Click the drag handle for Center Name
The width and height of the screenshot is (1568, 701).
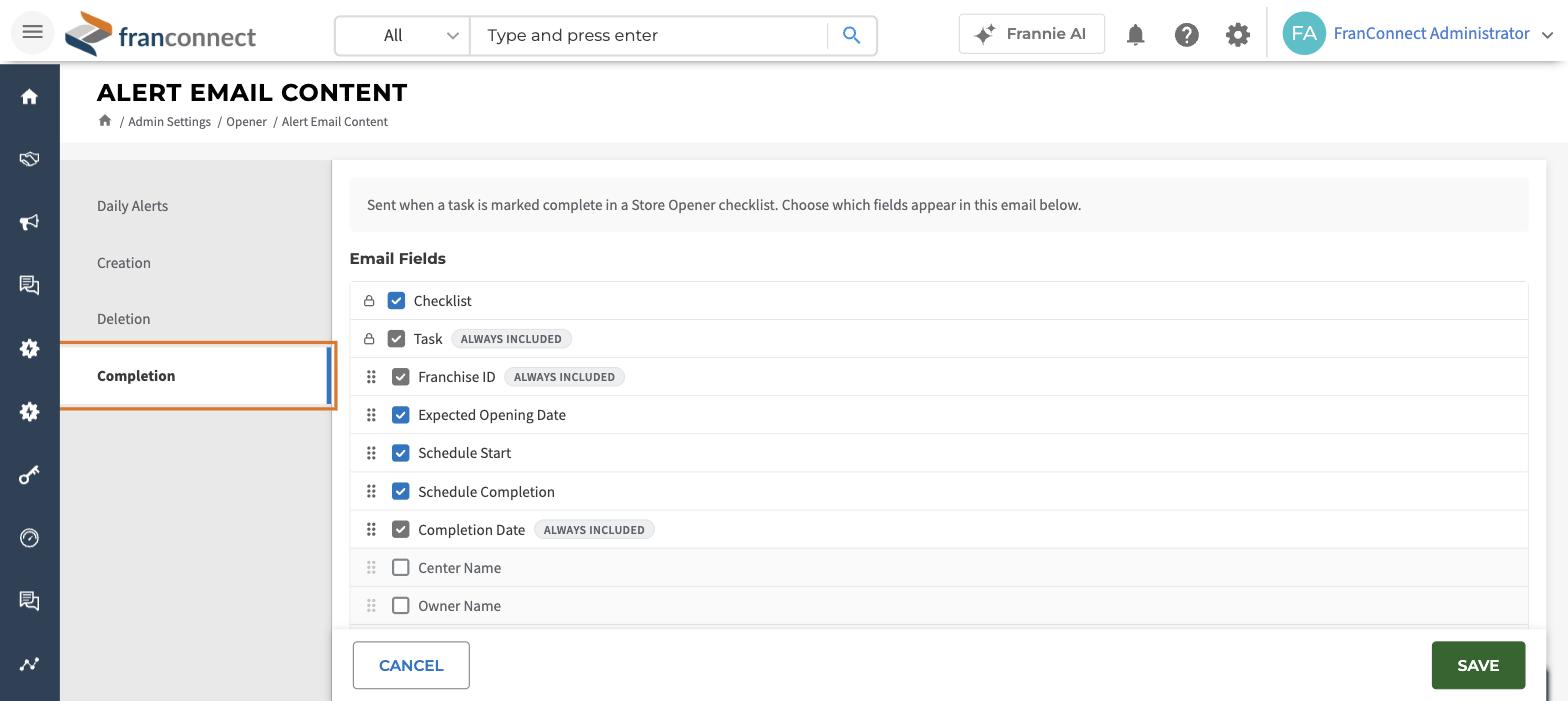point(371,567)
